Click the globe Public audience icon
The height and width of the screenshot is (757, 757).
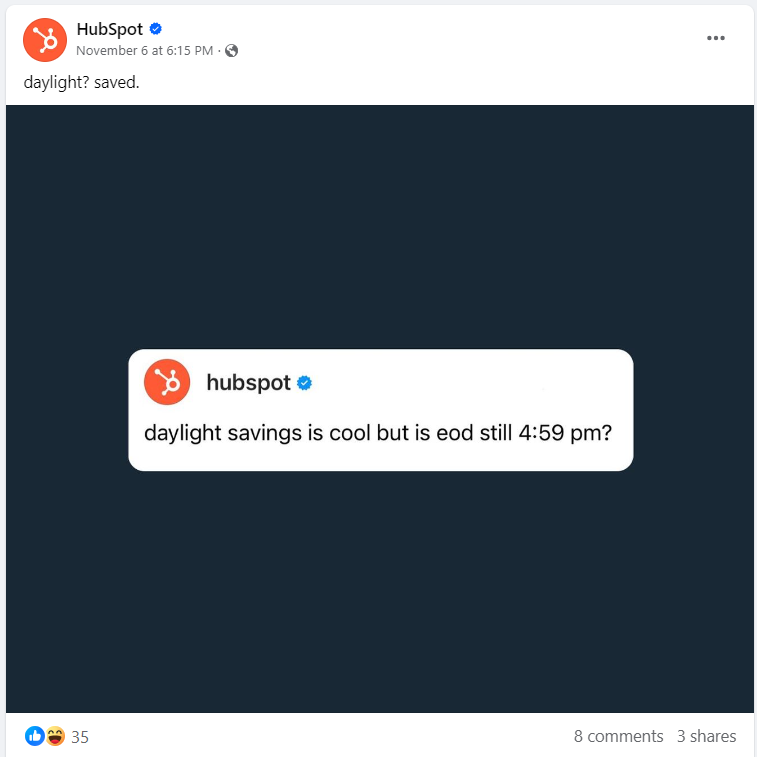232,51
